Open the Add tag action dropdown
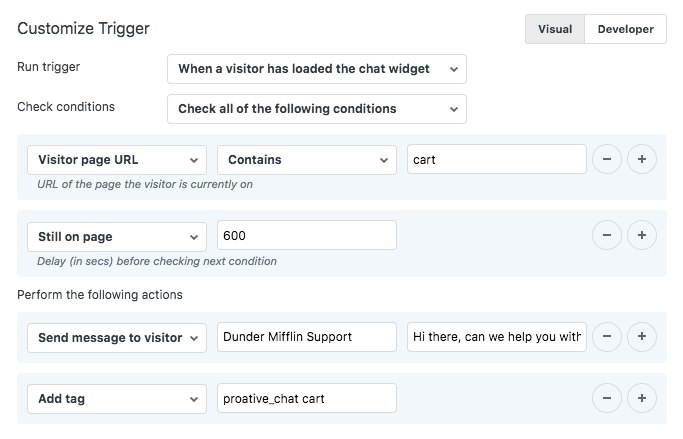The image size is (683, 439). coord(117,399)
